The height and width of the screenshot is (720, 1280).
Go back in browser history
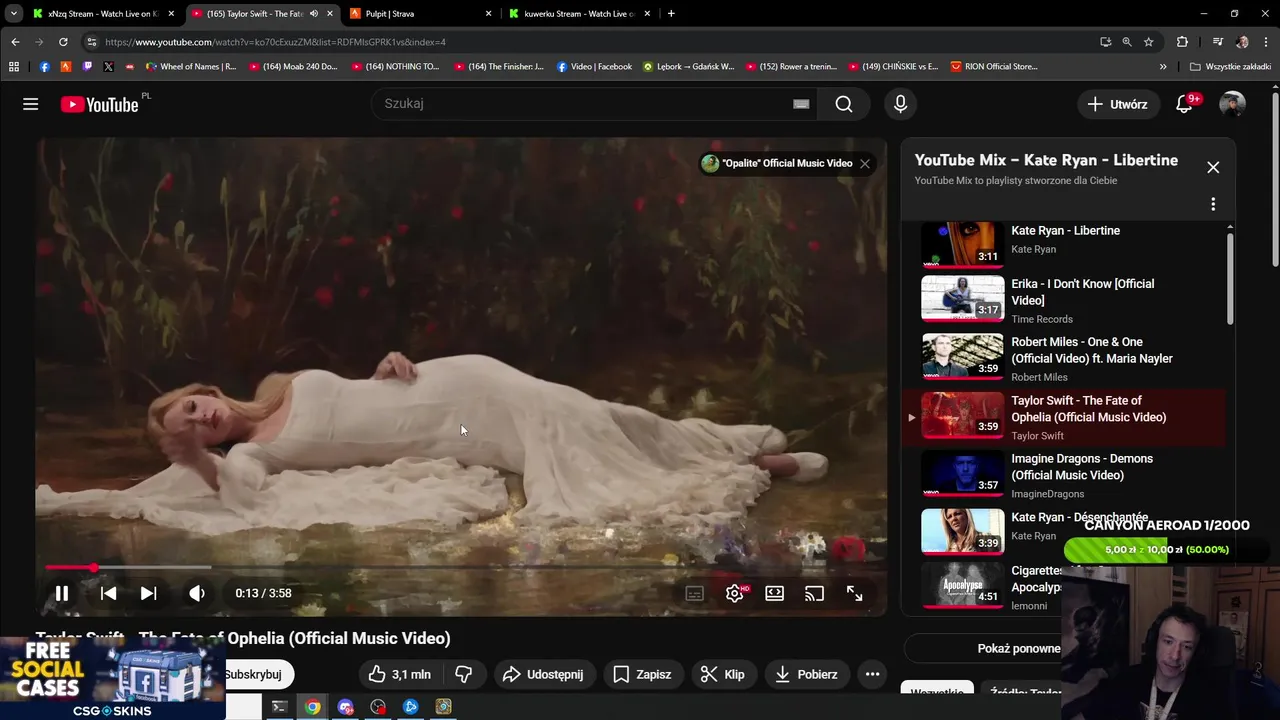point(15,42)
